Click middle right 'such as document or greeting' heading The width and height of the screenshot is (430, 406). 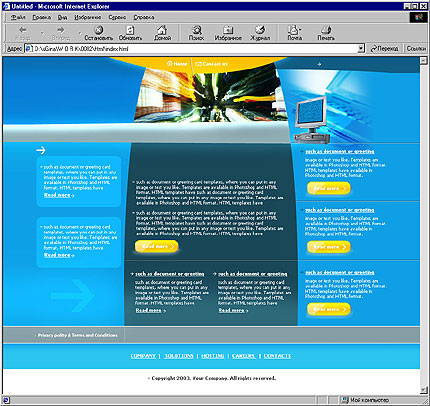pyautogui.click(x=340, y=210)
